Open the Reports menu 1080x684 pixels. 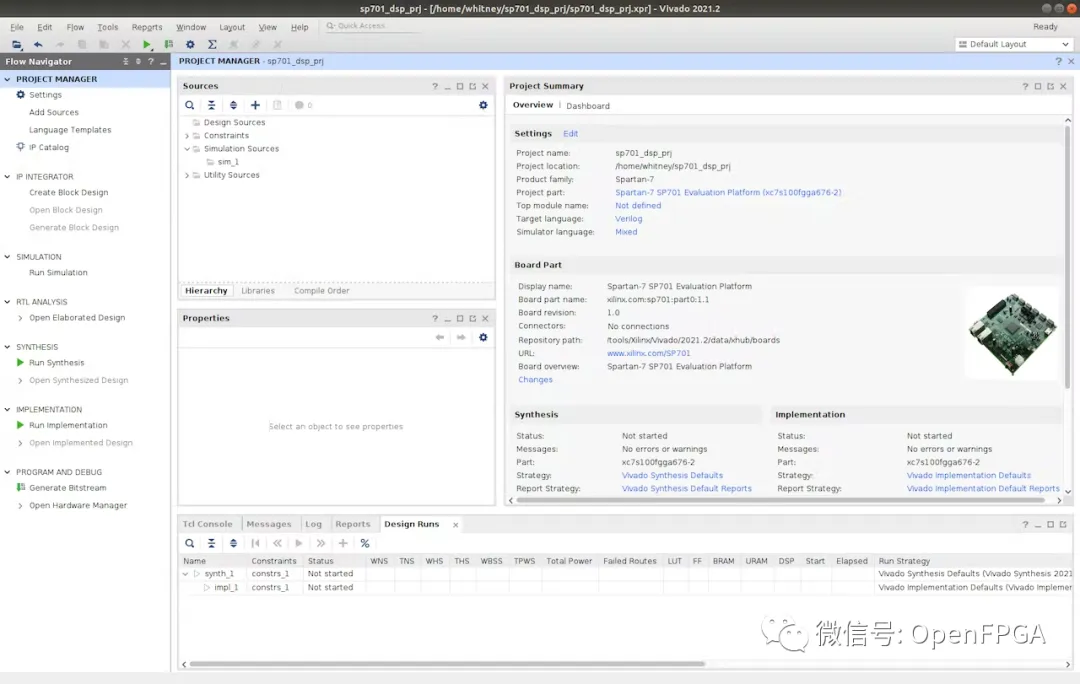point(147,27)
